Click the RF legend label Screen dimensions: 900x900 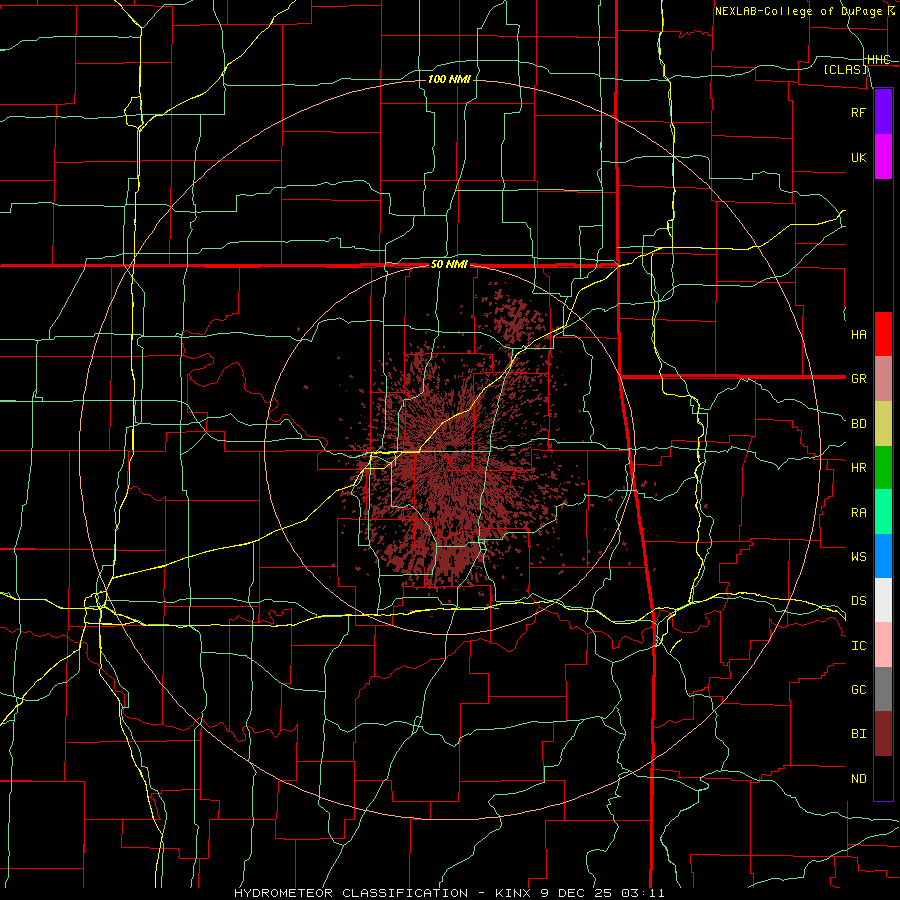[858, 112]
